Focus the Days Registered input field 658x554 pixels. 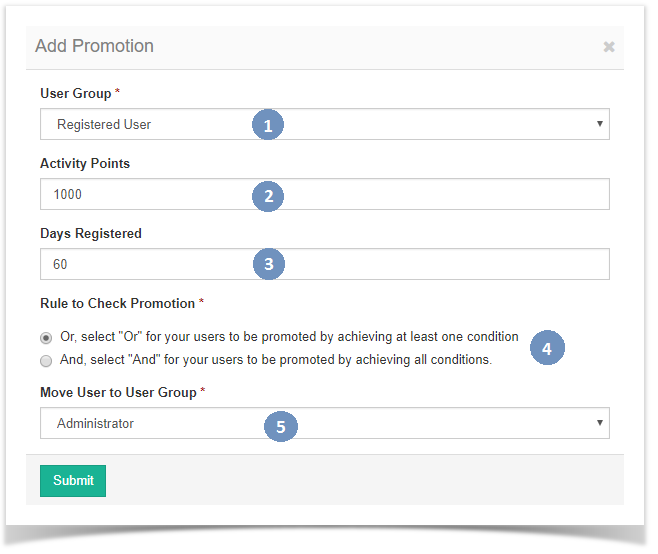pyautogui.click(x=325, y=264)
